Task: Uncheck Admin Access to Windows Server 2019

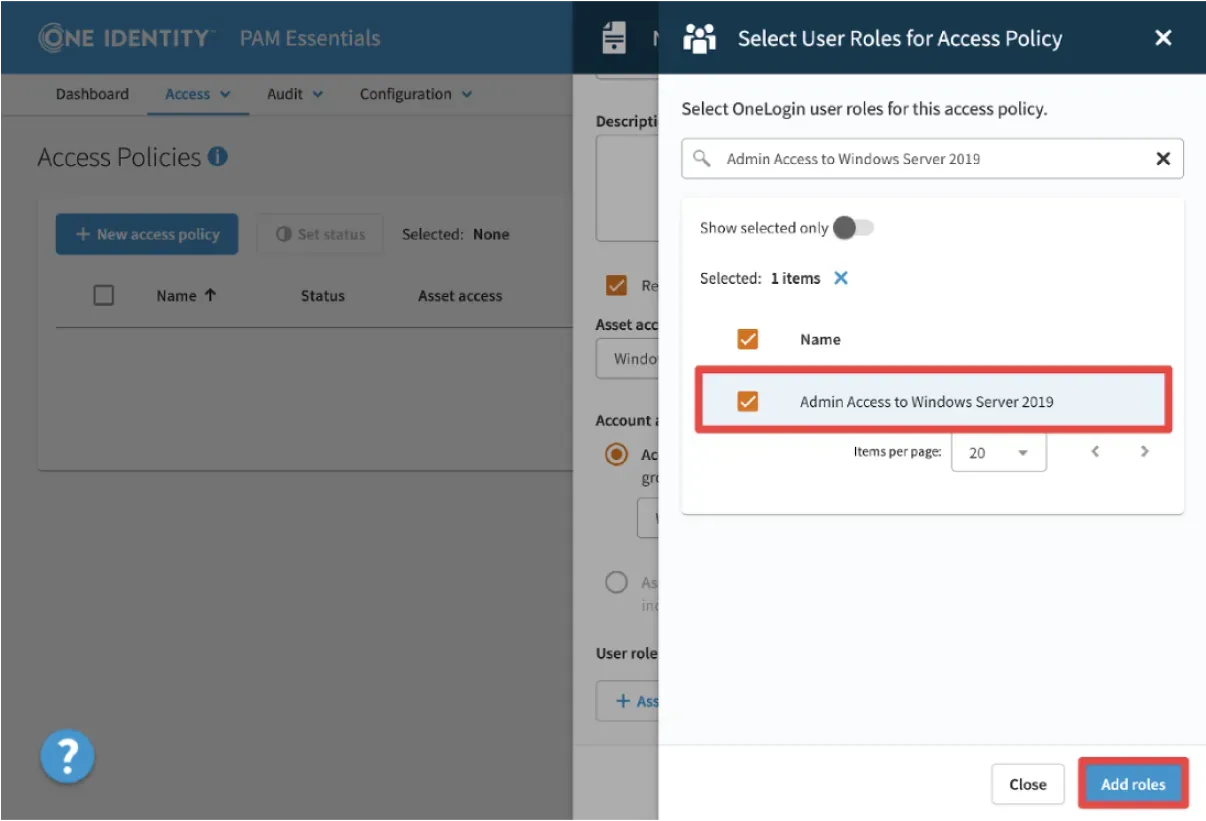Action: (x=747, y=401)
